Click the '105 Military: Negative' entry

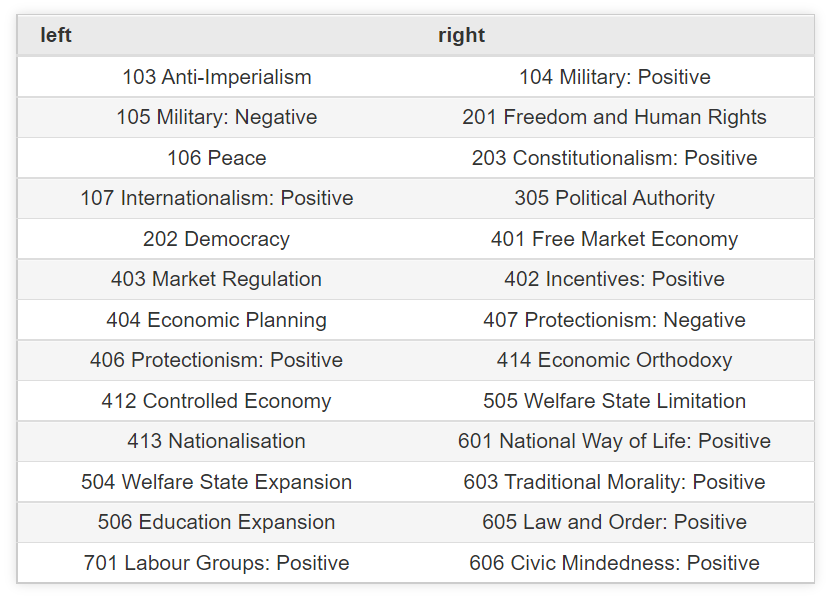(x=217, y=117)
